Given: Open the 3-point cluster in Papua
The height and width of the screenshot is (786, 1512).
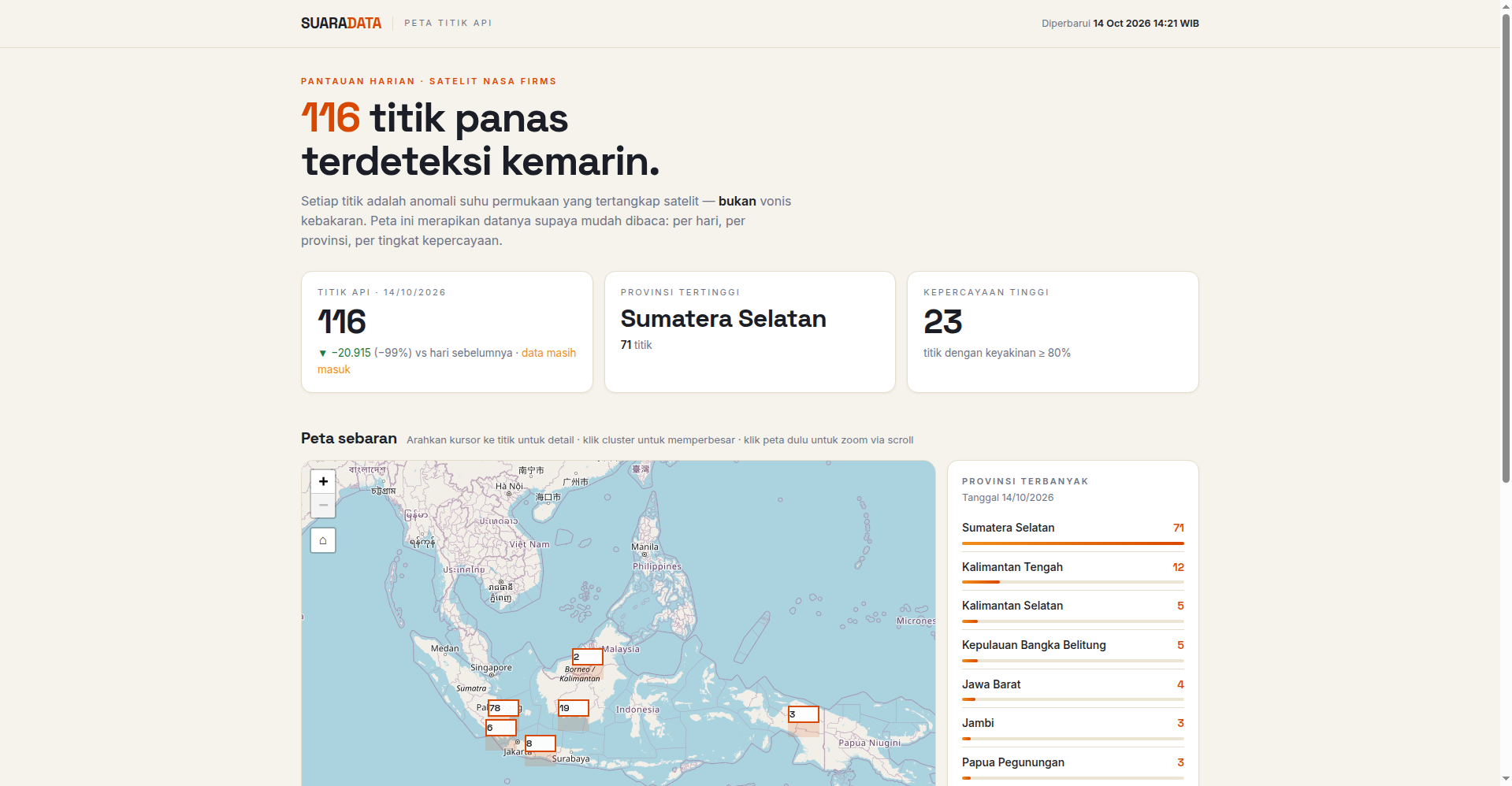Looking at the screenshot, I should 804,714.
